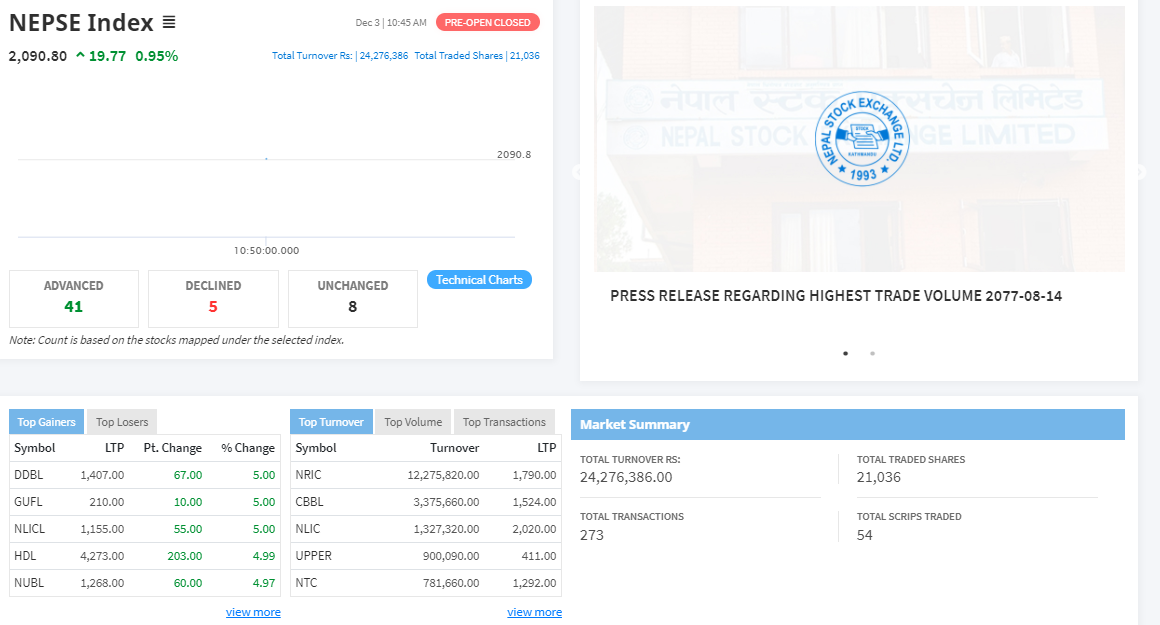Select the NTC symbol in Top Turnover
Viewport: 1160px width, 625px height.
click(x=306, y=583)
